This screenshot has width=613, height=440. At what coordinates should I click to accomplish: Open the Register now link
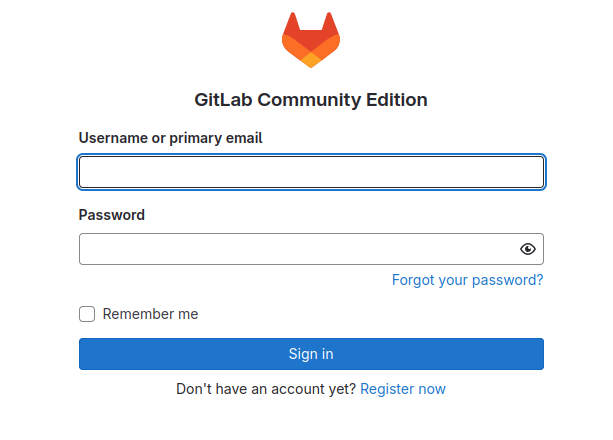tap(403, 389)
